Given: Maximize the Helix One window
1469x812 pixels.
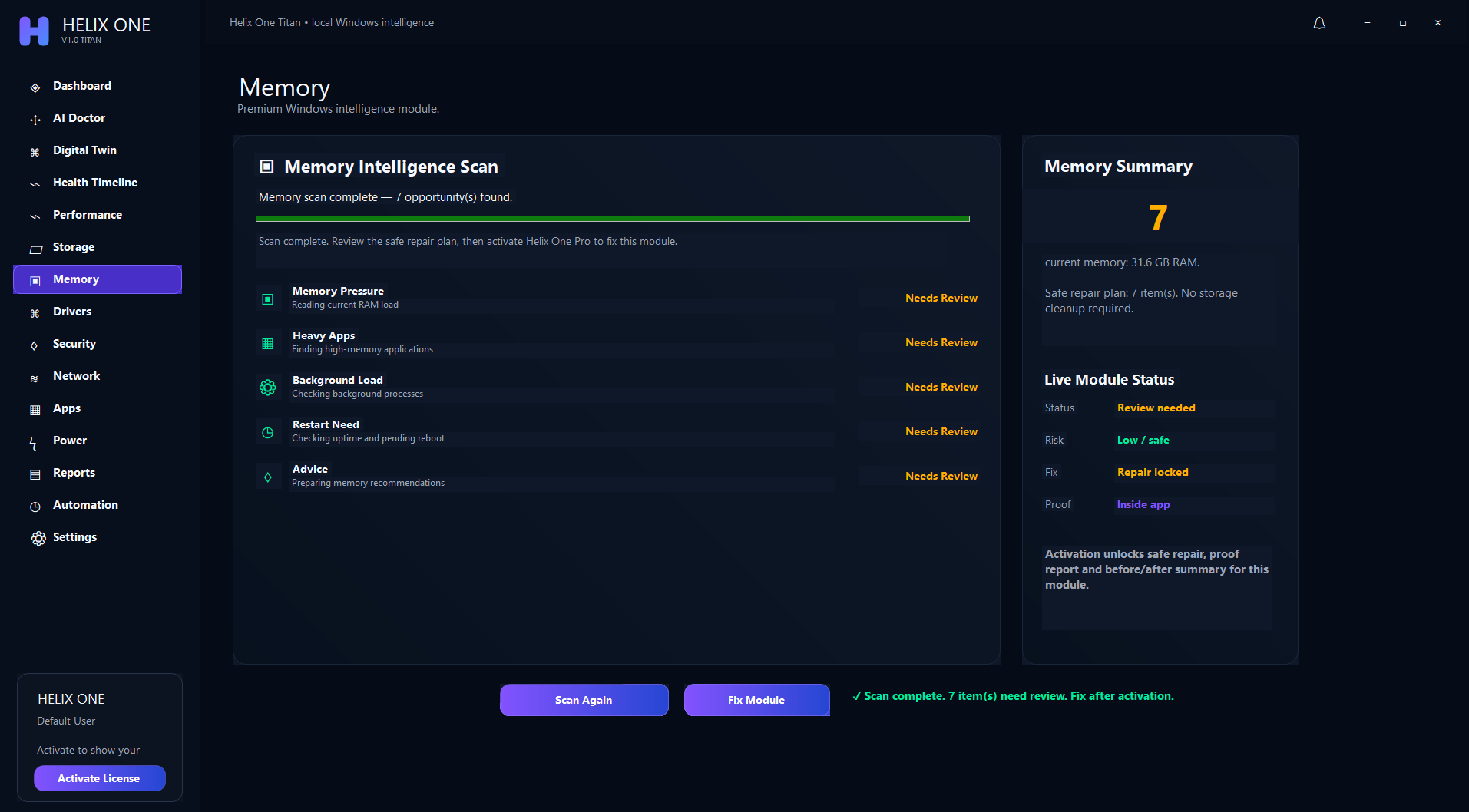Looking at the screenshot, I should tap(1402, 23).
